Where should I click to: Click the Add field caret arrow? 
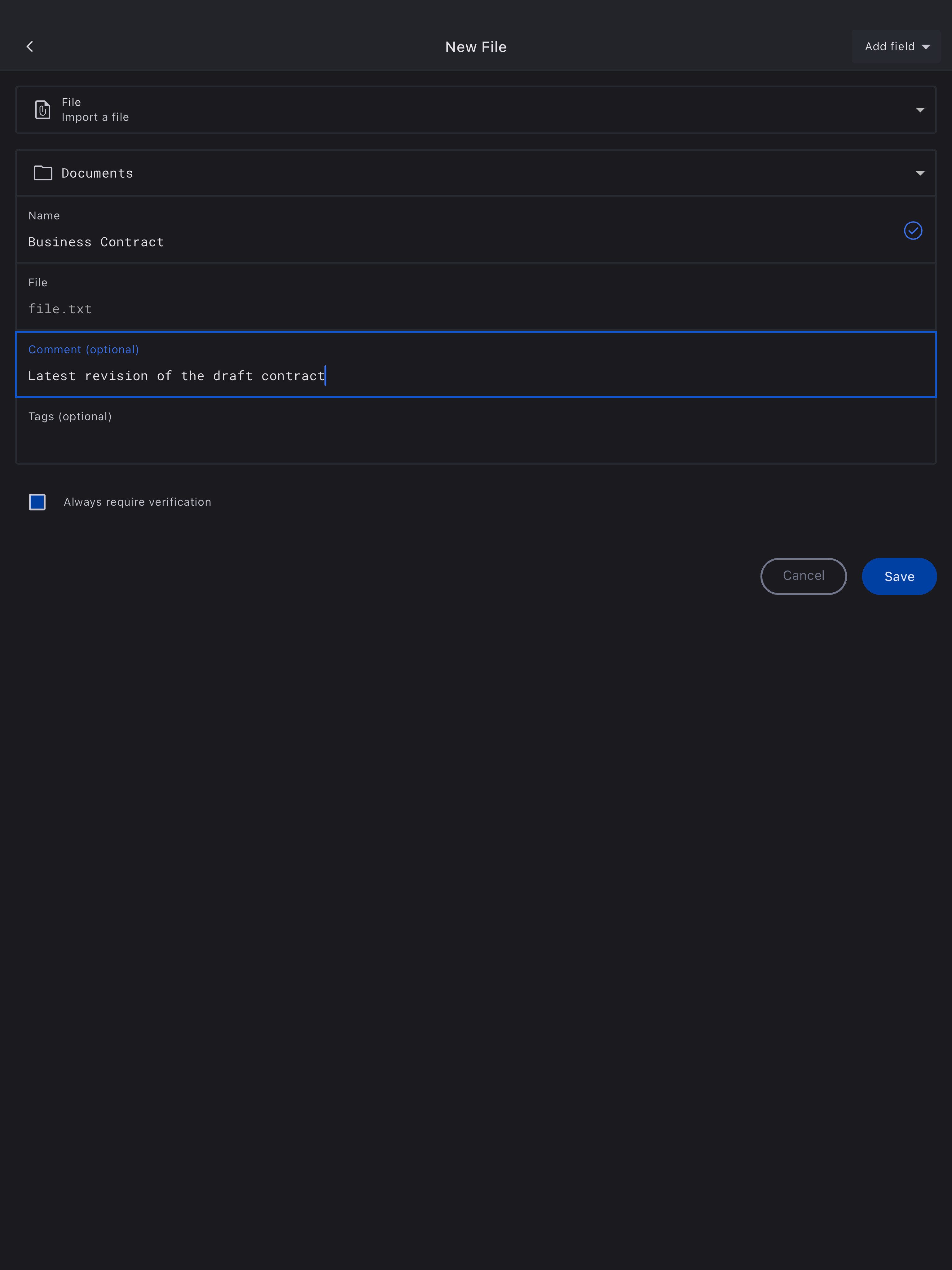coord(926,47)
